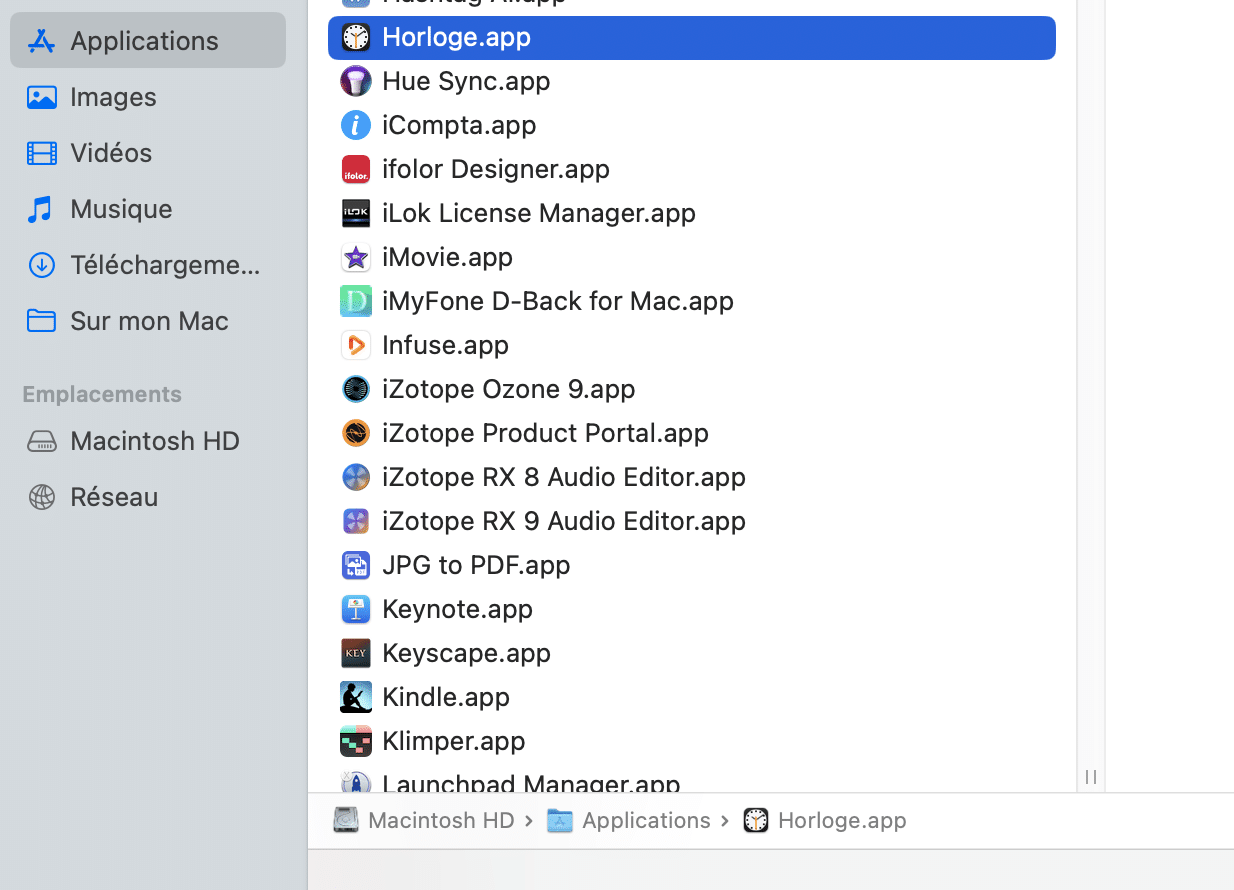Click the Horloge.app clock icon in list

coord(356,37)
